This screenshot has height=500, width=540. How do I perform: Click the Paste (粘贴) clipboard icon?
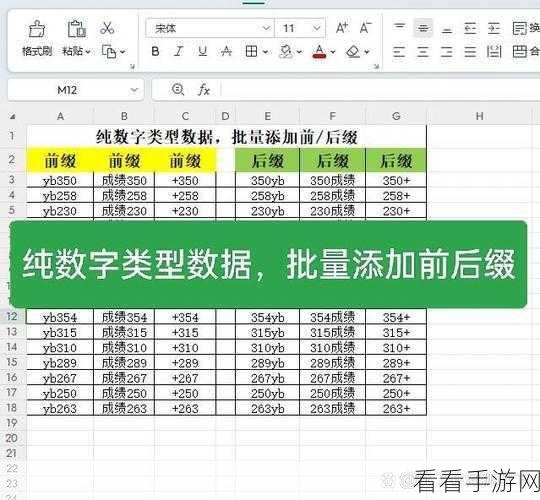pyautogui.click(x=76, y=29)
